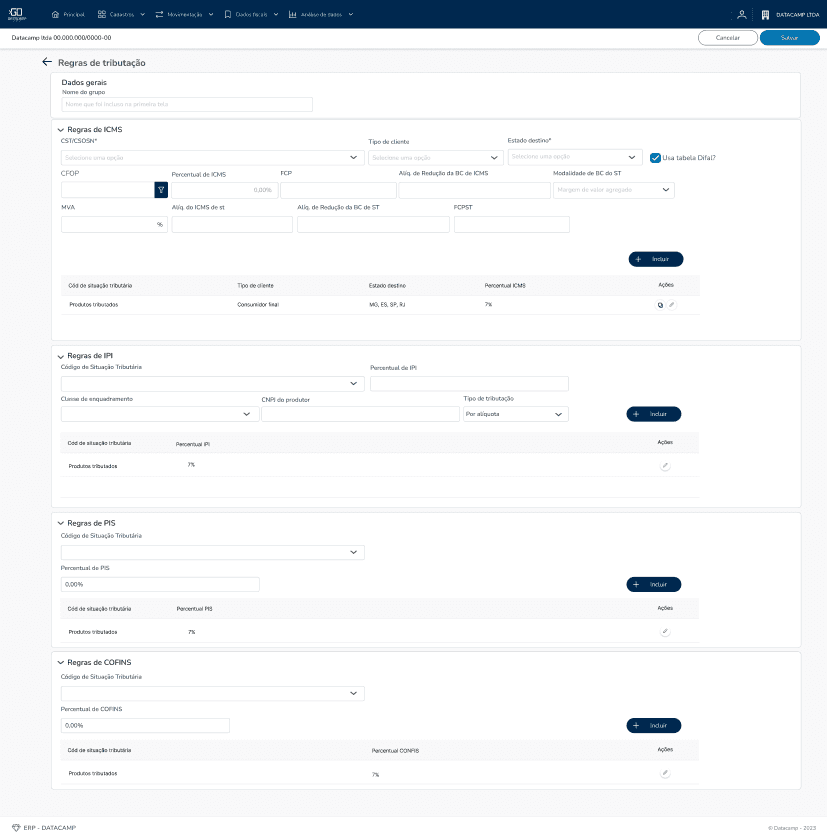Focus the FCPST input field
The height and width of the screenshot is (839, 827).
(x=512, y=225)
